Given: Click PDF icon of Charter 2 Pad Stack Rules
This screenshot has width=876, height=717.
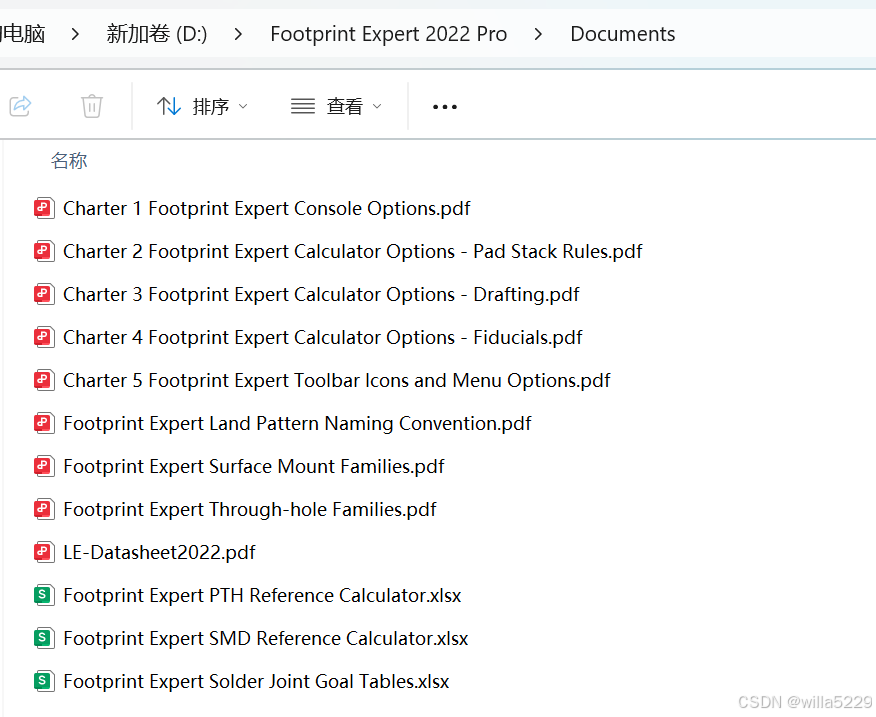Looking at the screenshot, I should 44,251.
